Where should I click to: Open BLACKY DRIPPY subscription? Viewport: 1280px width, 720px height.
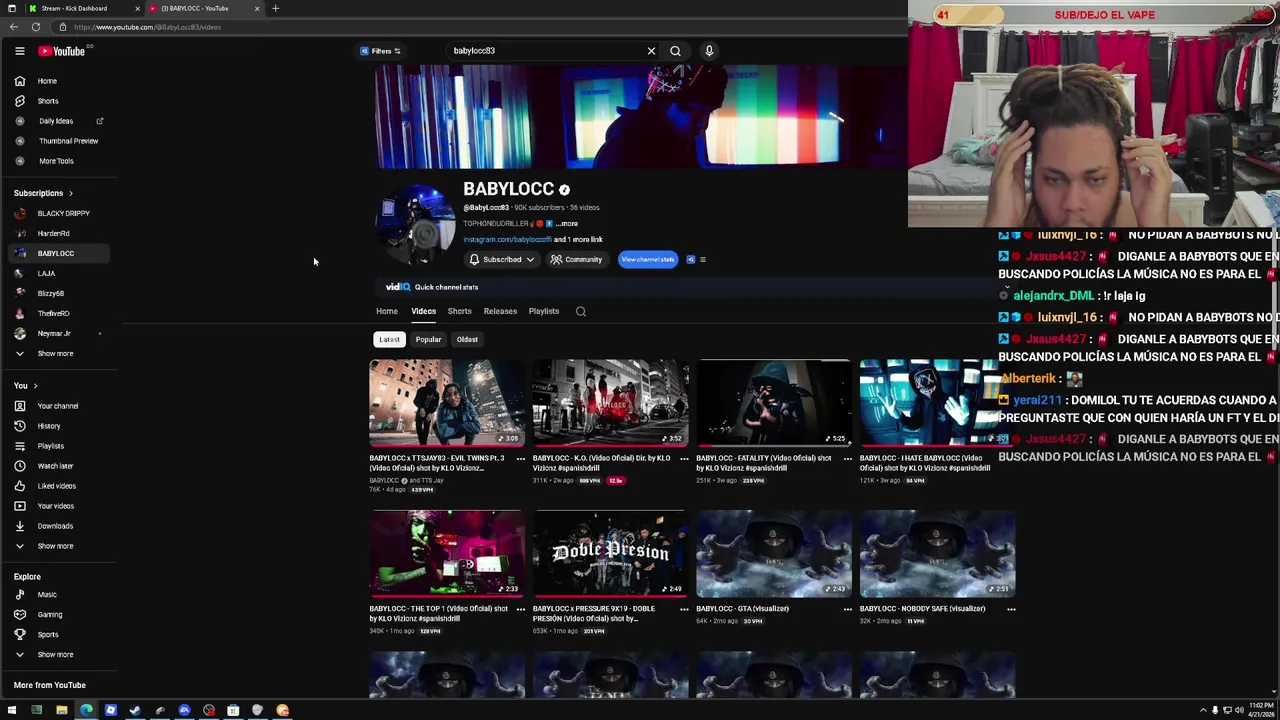click(60, 214)
